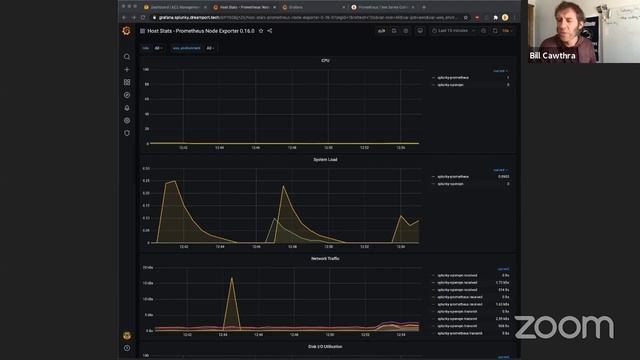This screenshot has width=640, height=360.
Task: Click the Create plus icon in sidebar
Action: click(127, 69)
